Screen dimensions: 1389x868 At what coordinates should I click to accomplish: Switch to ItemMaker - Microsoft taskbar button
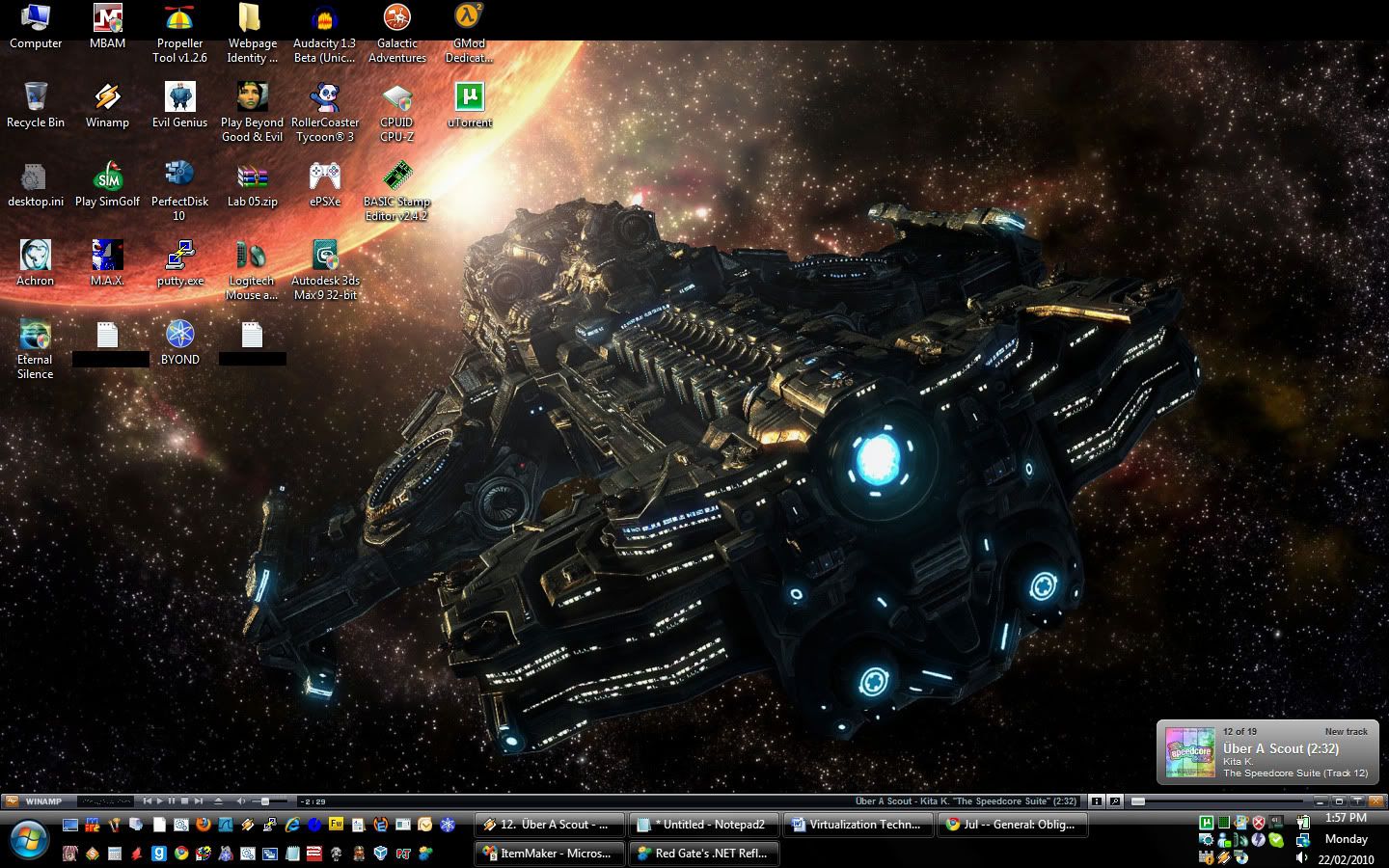pyautogui.click(x=549, y=854)
